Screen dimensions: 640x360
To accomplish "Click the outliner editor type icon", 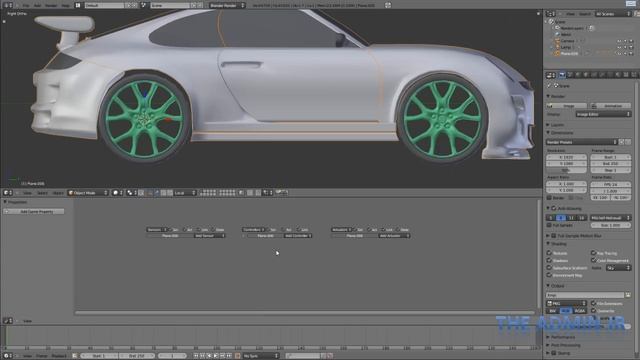I will (x=550, y=14).
